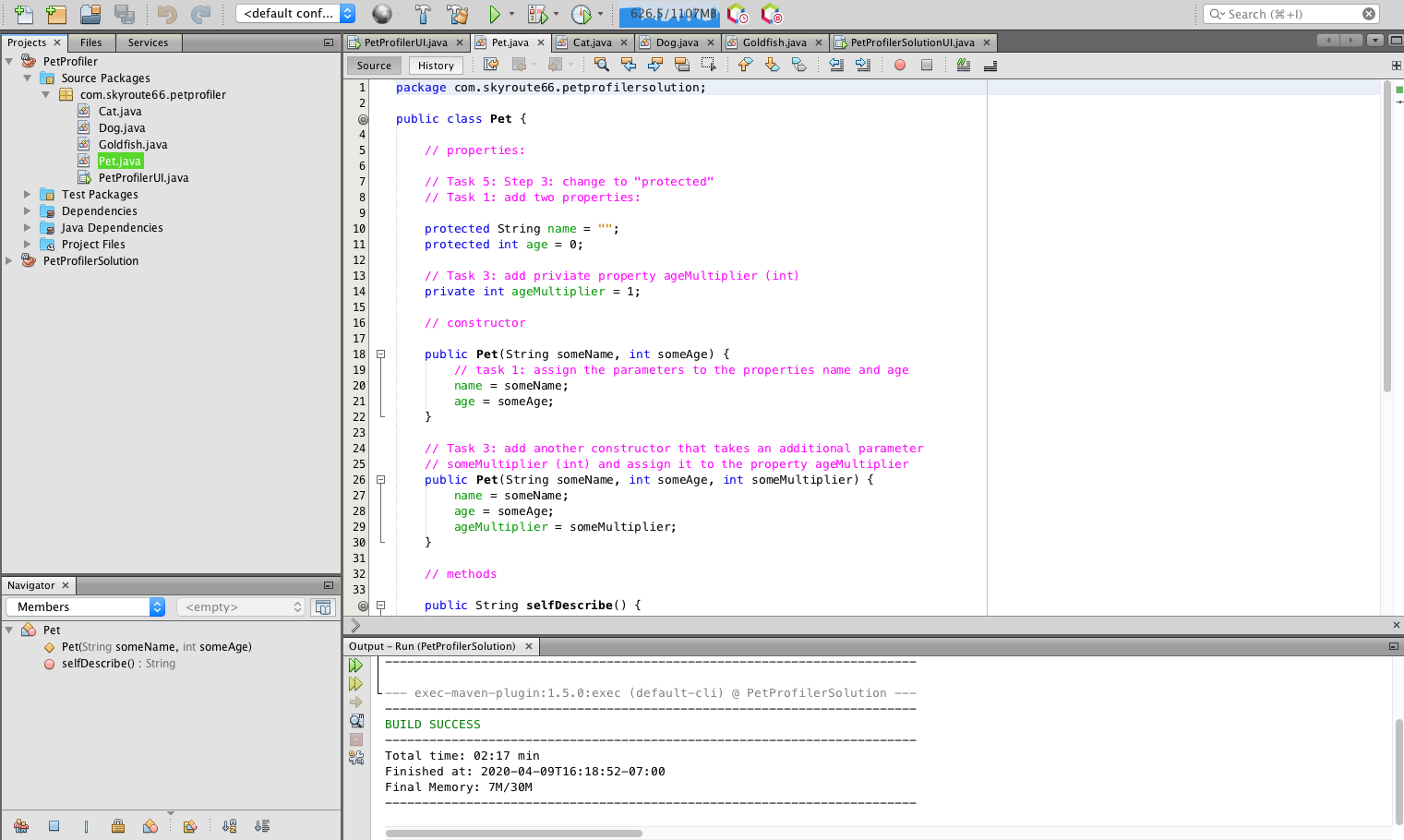This screenshot has width=1404, height=840.
Task: Open Output panel build settings wrench icon
Action: 356,758
